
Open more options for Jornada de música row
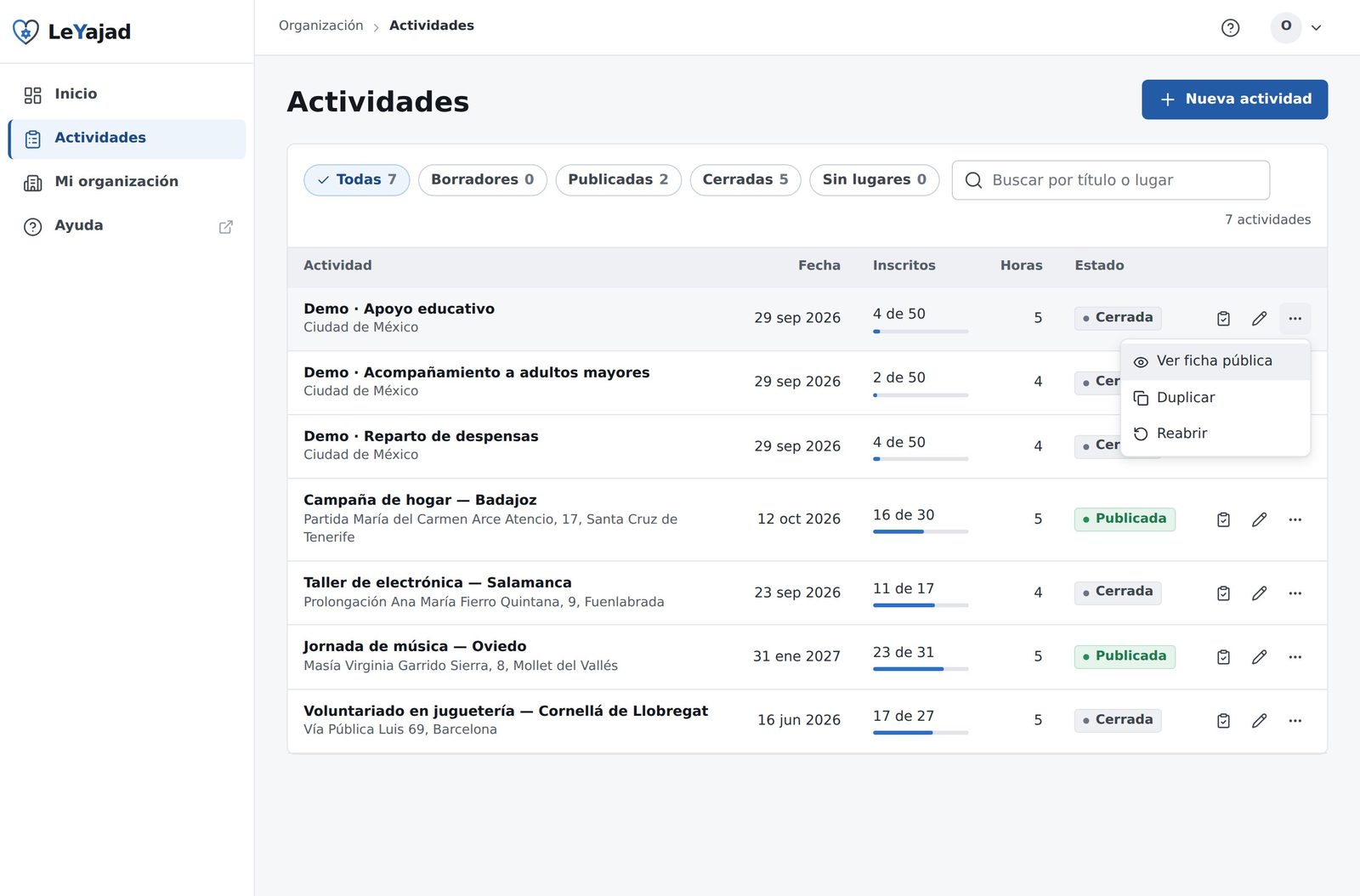click(1295, 657)
